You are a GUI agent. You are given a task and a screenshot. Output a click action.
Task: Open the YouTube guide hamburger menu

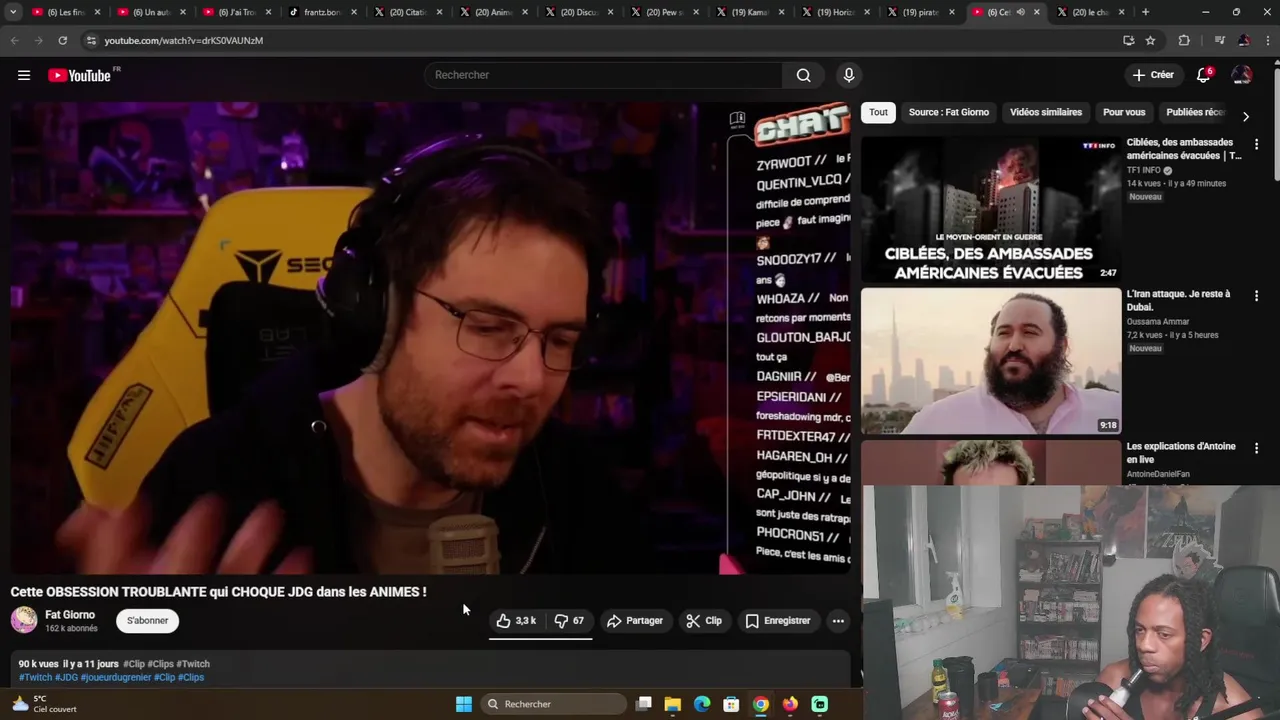(x=24, y=75)
